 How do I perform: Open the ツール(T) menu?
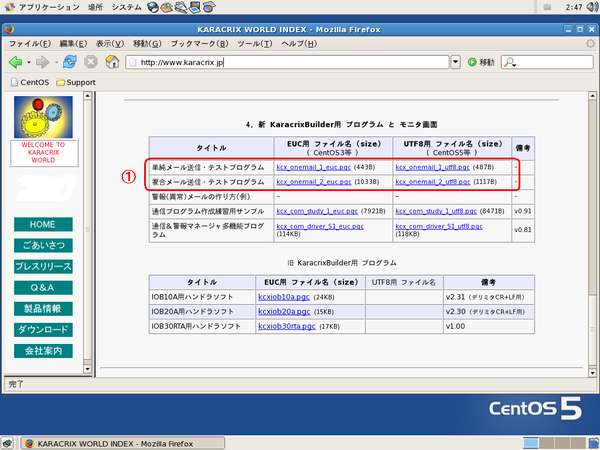click(x=255, y=44)
